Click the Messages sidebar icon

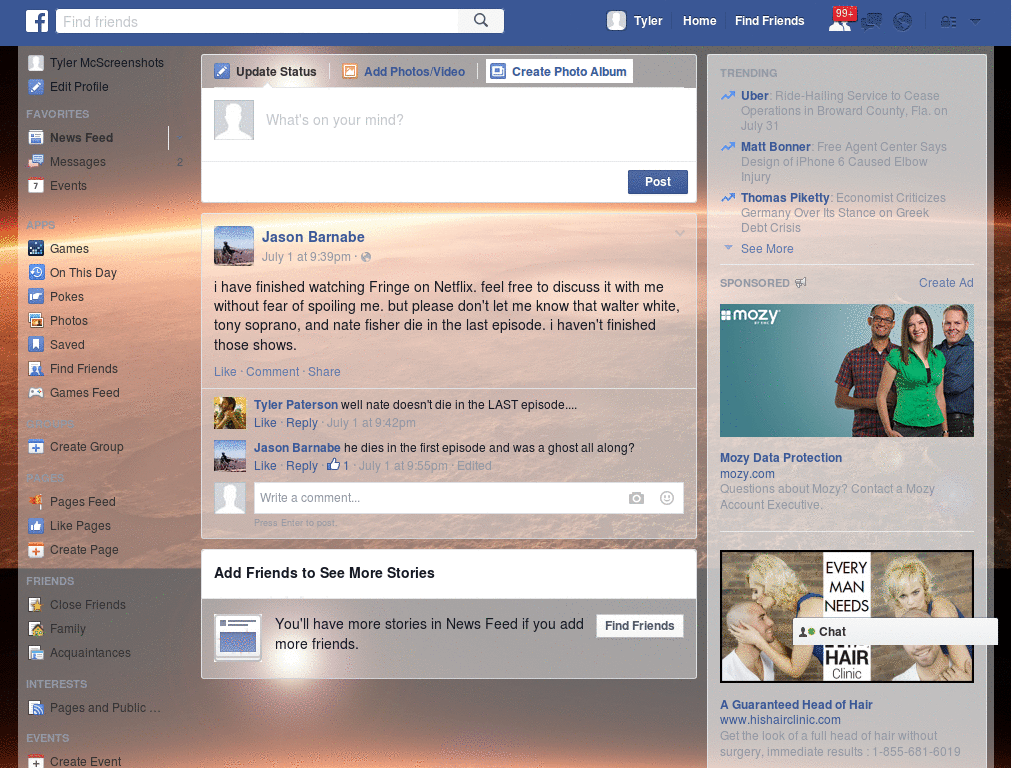click(36, 161)
